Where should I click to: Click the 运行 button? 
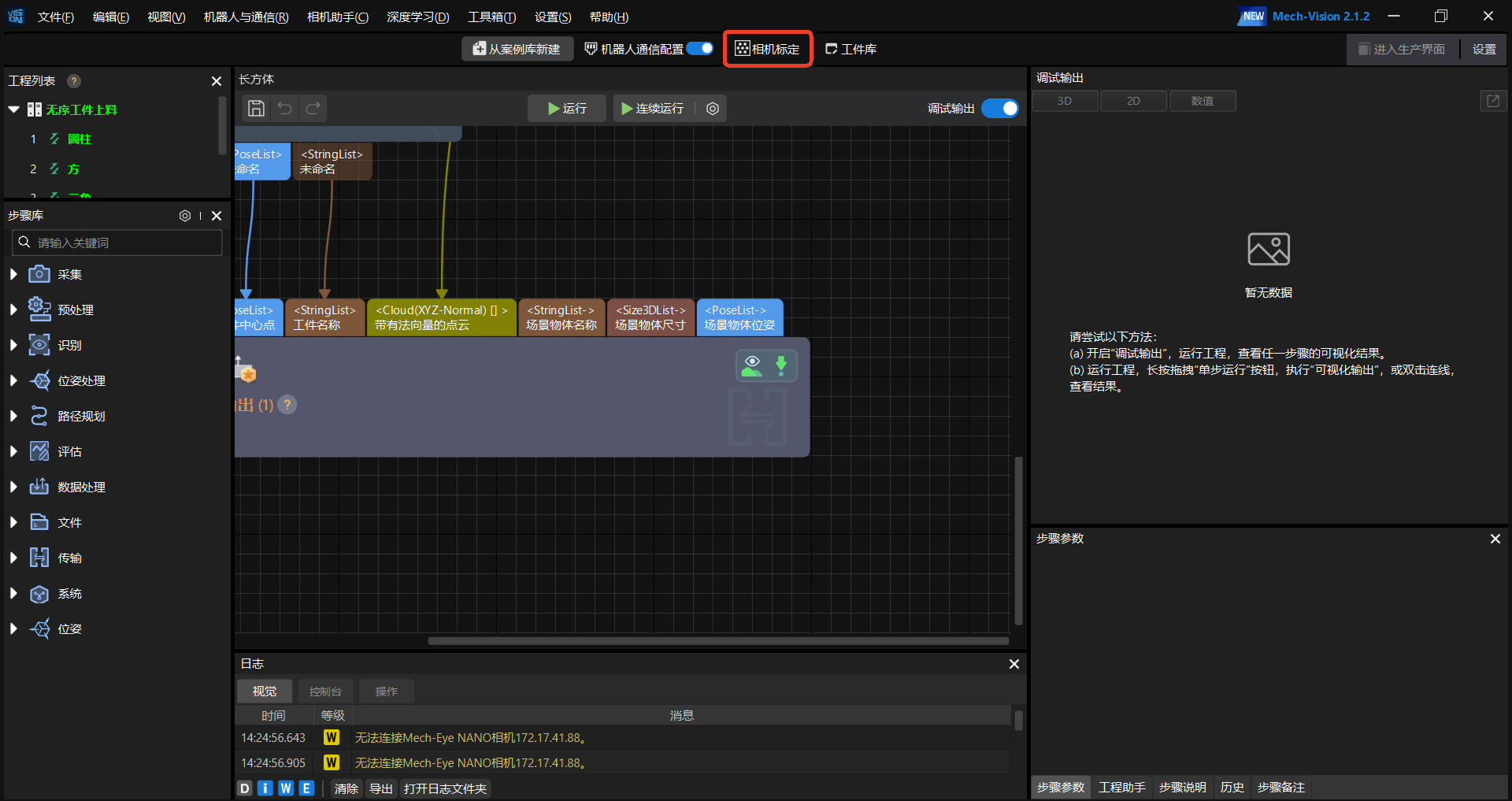[x=567, y=109]
